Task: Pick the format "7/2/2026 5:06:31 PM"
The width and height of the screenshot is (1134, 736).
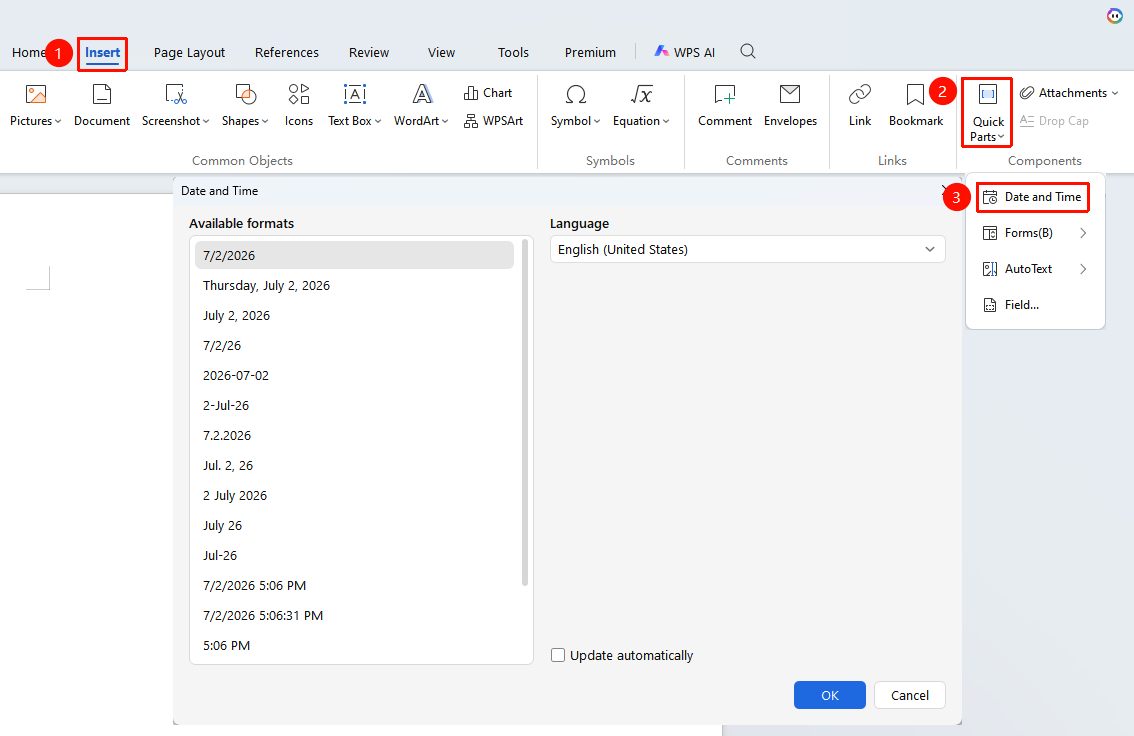Action: (x=354, y=615)
